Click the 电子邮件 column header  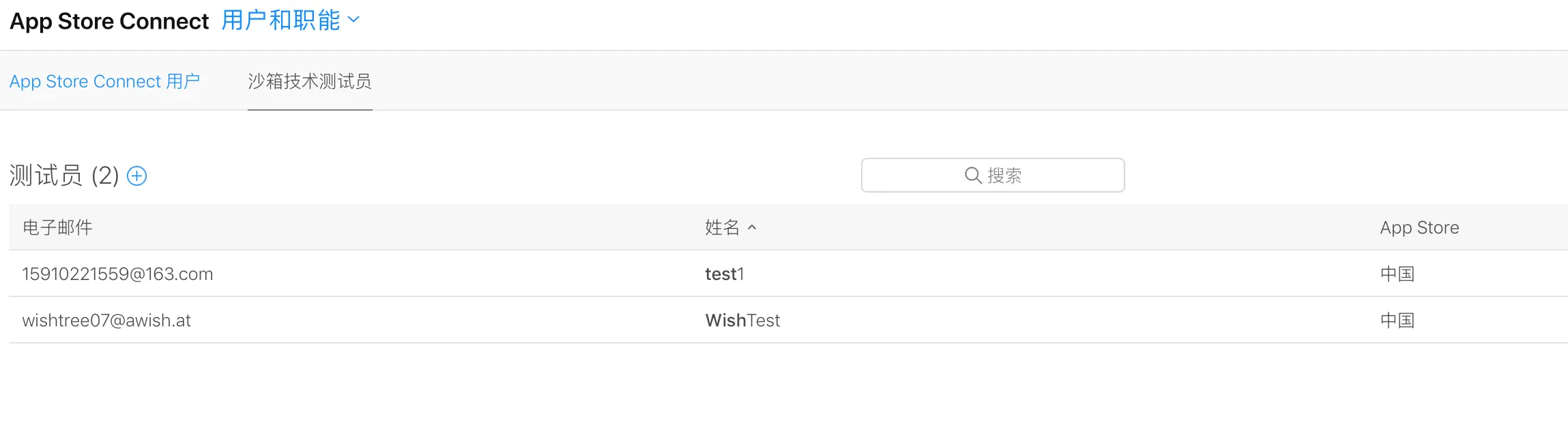(57, 227)
